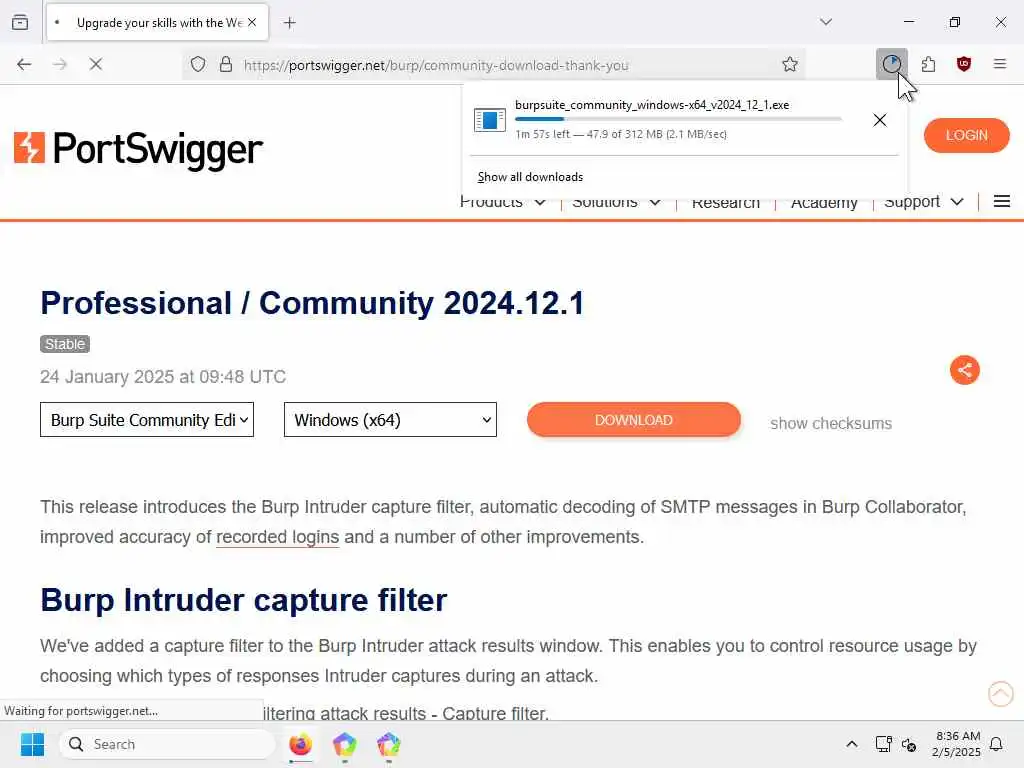
Task: Click the burpsuite exe file icon
Action: pyautogui.click(x=490, y=120)
